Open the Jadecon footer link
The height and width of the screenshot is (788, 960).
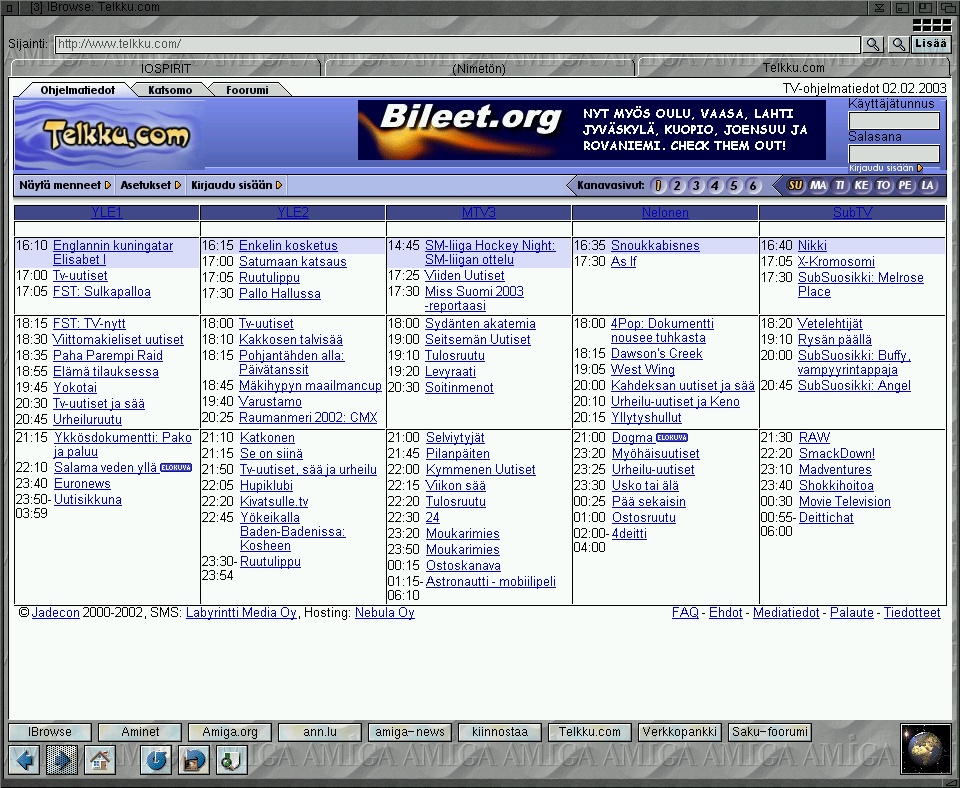coord(56,612)
